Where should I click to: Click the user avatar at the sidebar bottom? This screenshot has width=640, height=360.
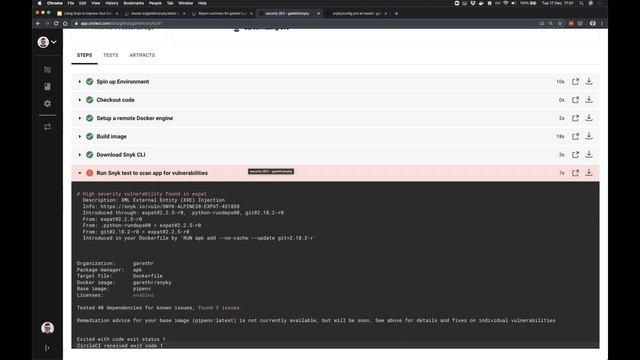pos(47,328)
